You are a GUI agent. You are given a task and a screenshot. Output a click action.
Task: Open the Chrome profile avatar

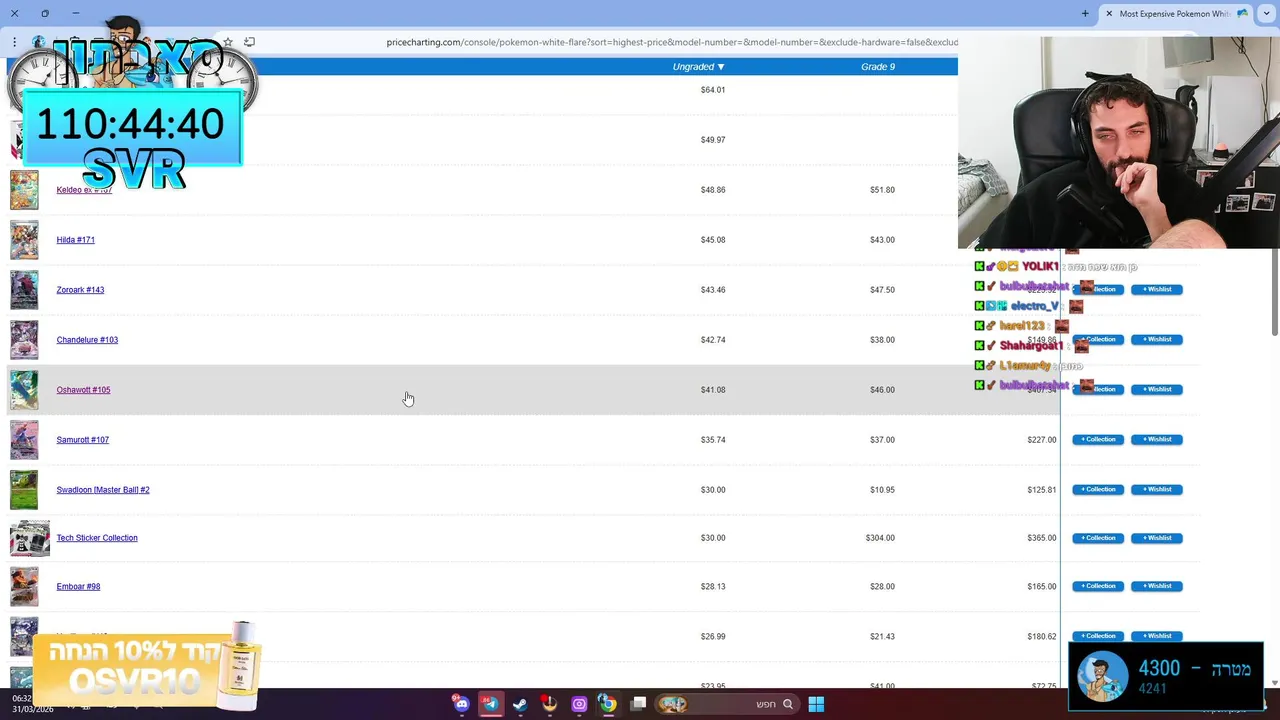coord(38,42)
